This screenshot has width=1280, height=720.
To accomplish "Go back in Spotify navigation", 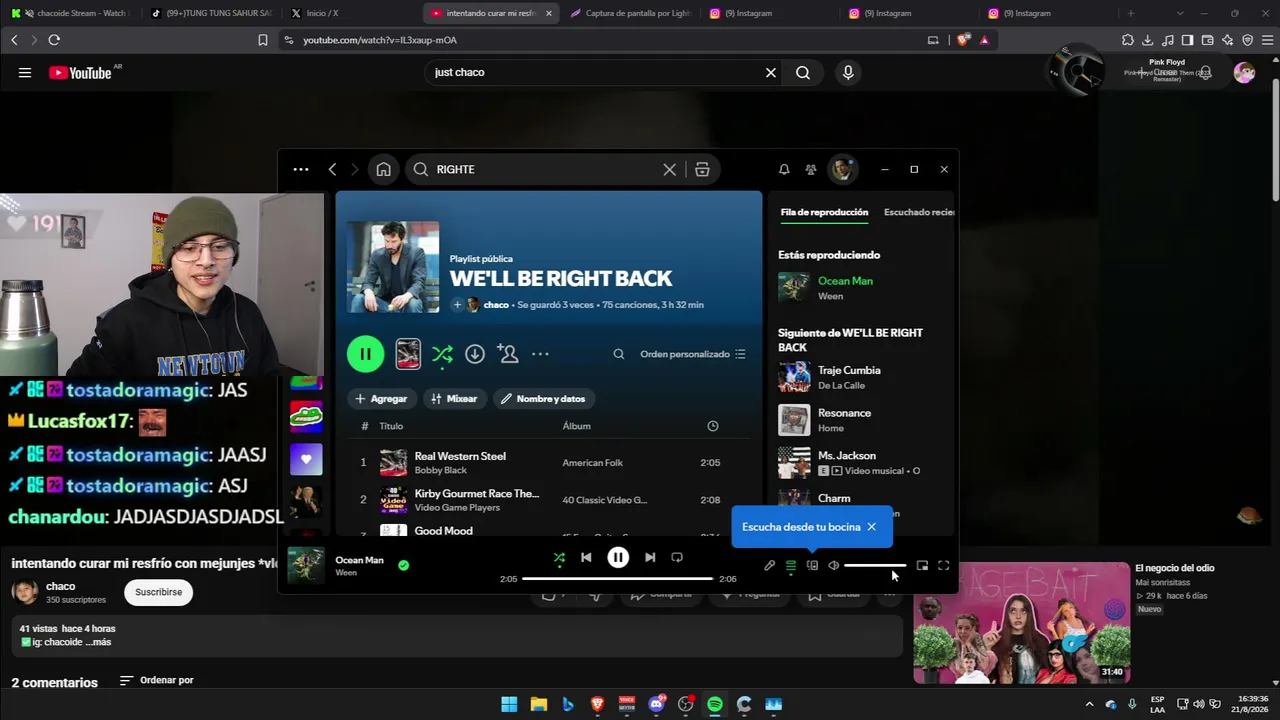I will pos(333,169).
